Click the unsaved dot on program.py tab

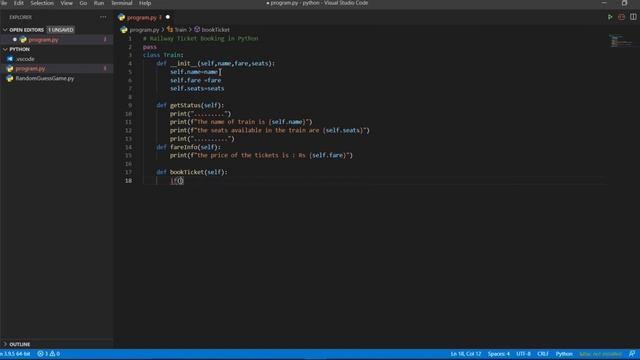[x=168, y=17]
